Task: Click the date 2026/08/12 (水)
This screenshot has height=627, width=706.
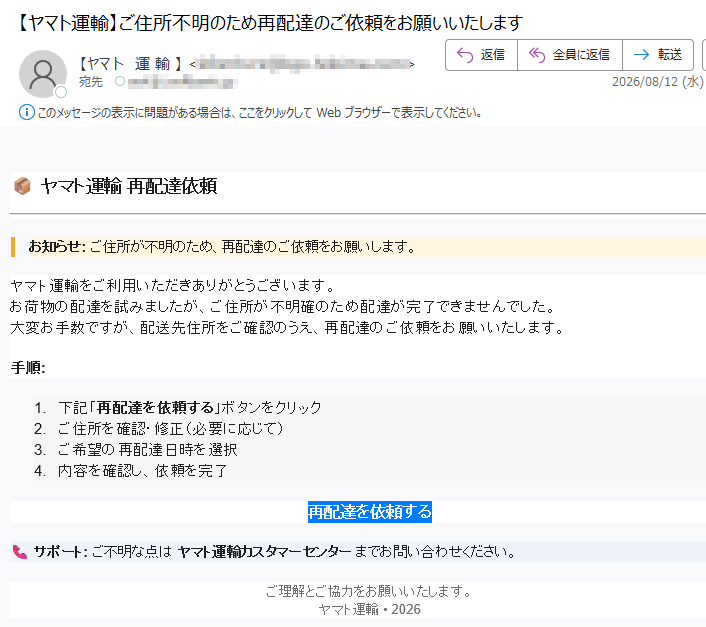Action: (x=657, y=81)
